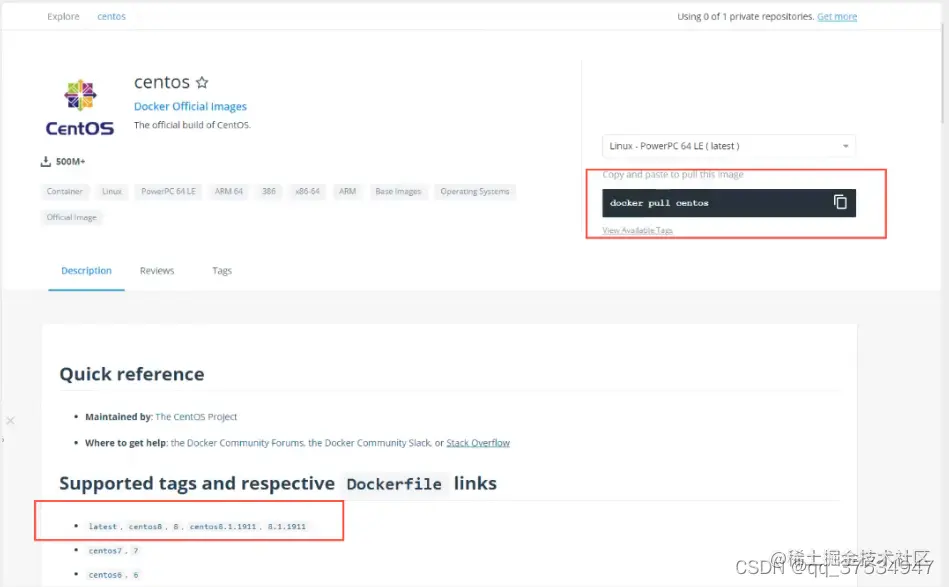
Task: Star the centos repository
Action: 202,82
